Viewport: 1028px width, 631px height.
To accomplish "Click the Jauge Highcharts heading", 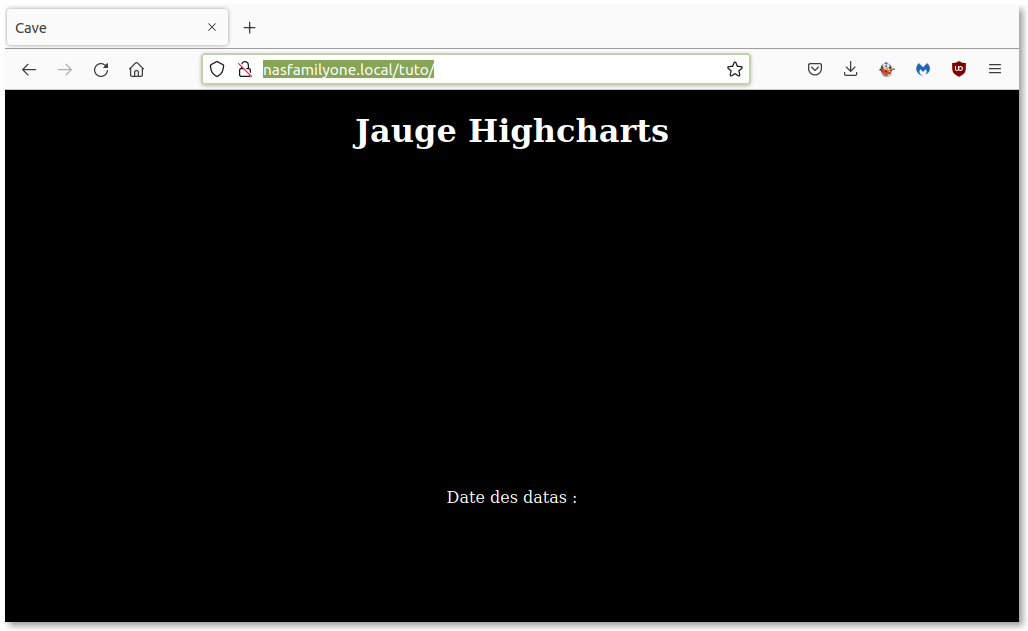I will click(511, 131).
